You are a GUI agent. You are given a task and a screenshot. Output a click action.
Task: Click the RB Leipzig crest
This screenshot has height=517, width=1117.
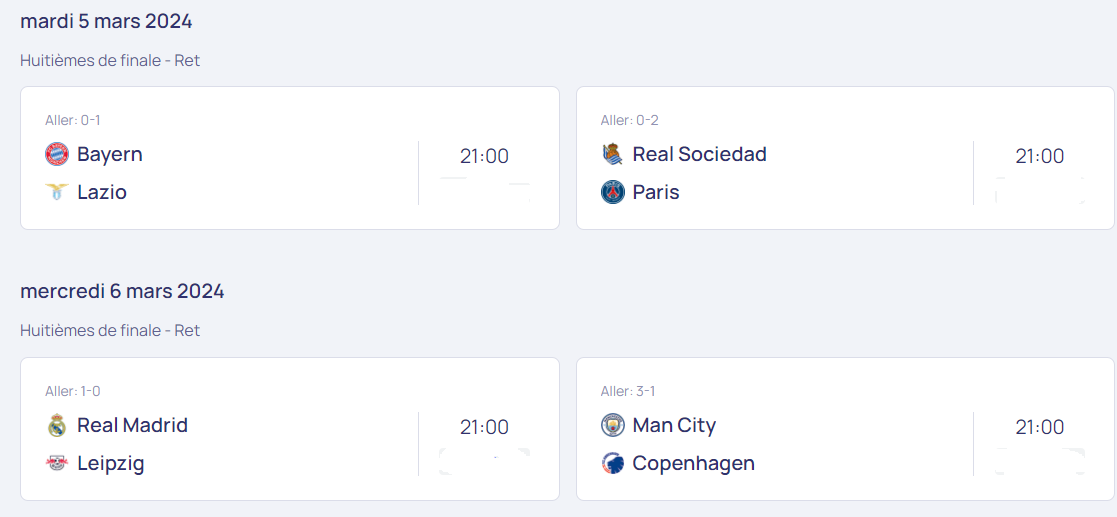pos(57,464)
